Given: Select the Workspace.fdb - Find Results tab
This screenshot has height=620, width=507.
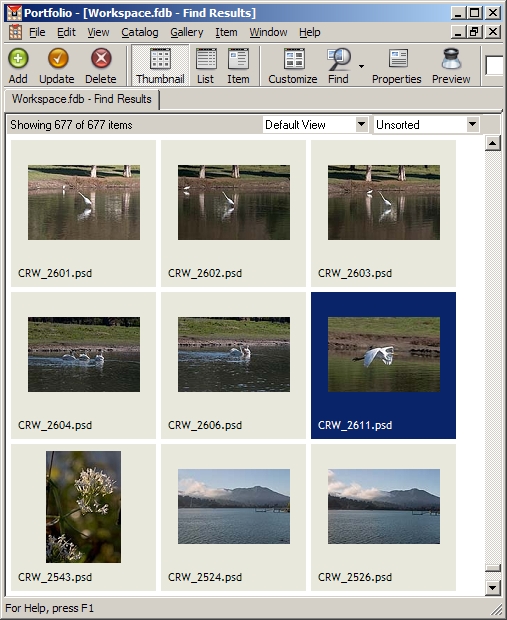Looking at the screenshot, I should tap(81, 99).
